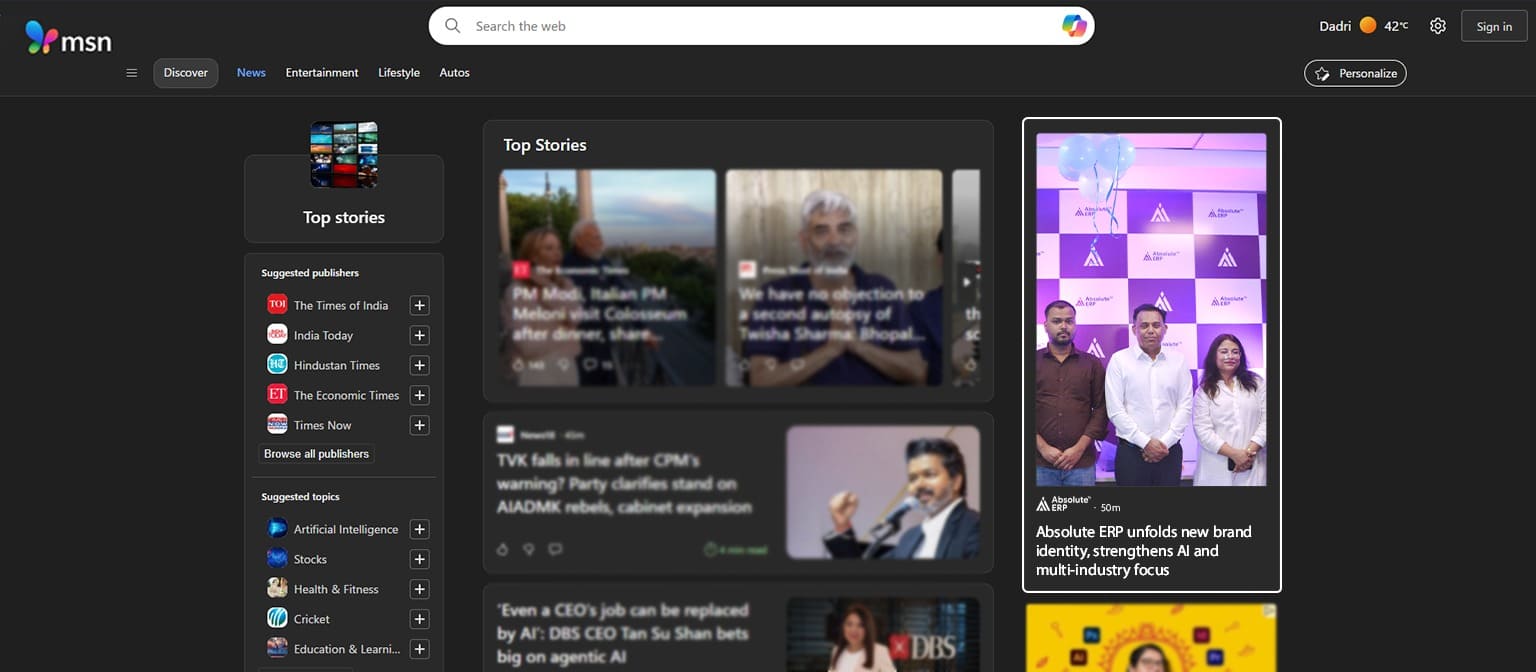The height and width of the screenshot is (672, 1536).
Task: Follow Hindustan Times with plus button
Action: point(420,365)
